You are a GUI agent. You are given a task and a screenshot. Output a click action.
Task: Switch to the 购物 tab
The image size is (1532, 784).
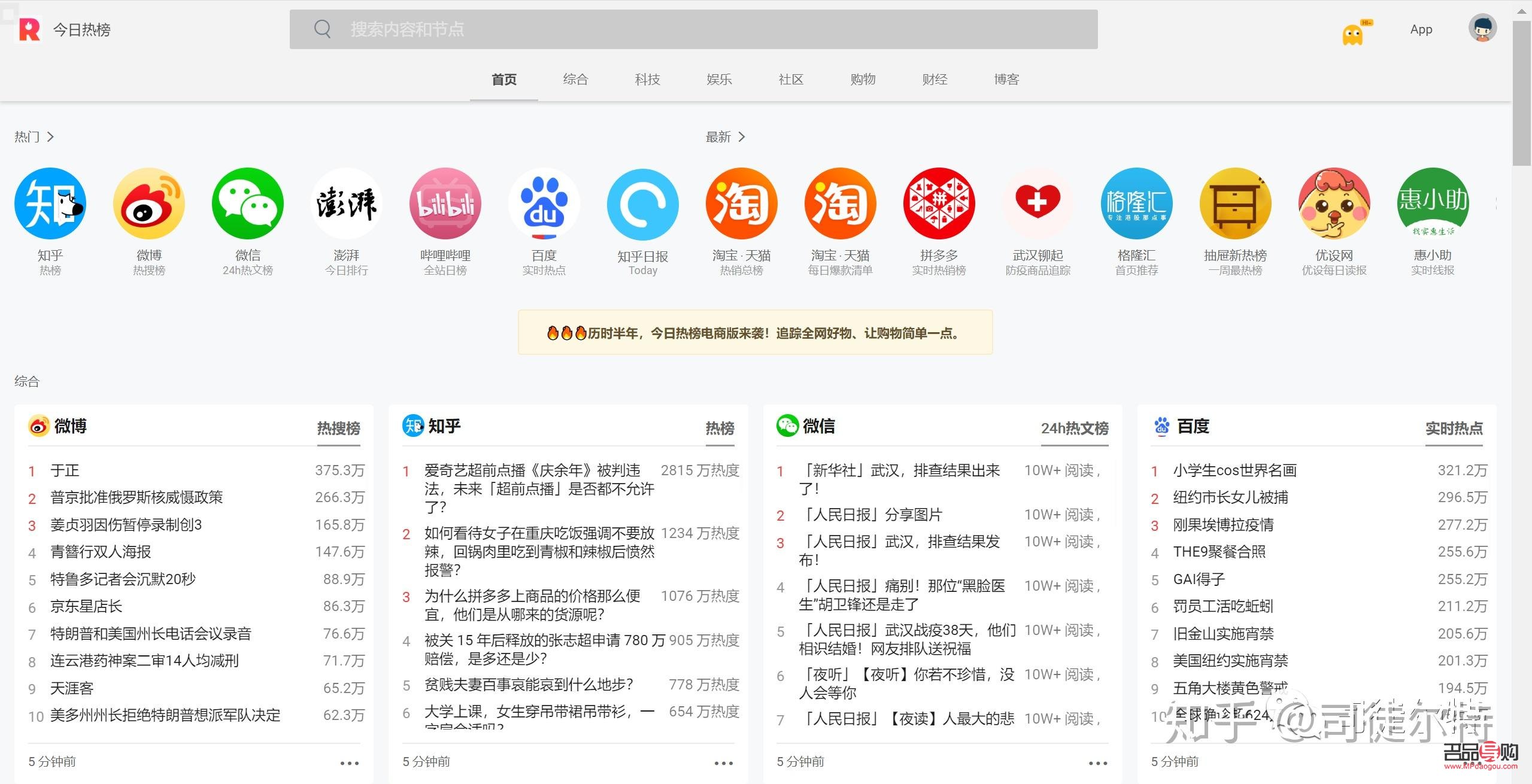tap(863, 79)
